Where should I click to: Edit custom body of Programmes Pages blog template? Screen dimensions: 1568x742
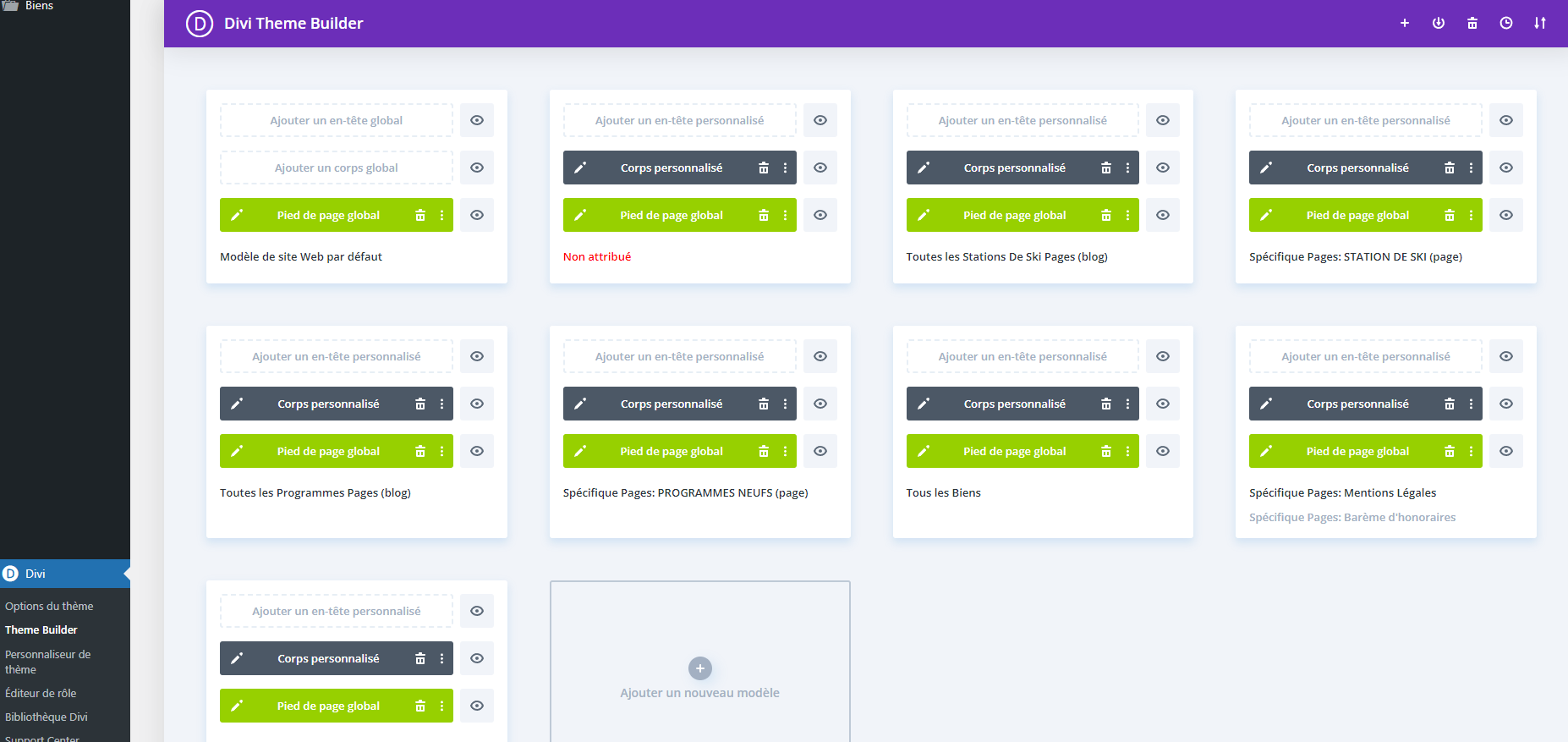click(237, 404)
